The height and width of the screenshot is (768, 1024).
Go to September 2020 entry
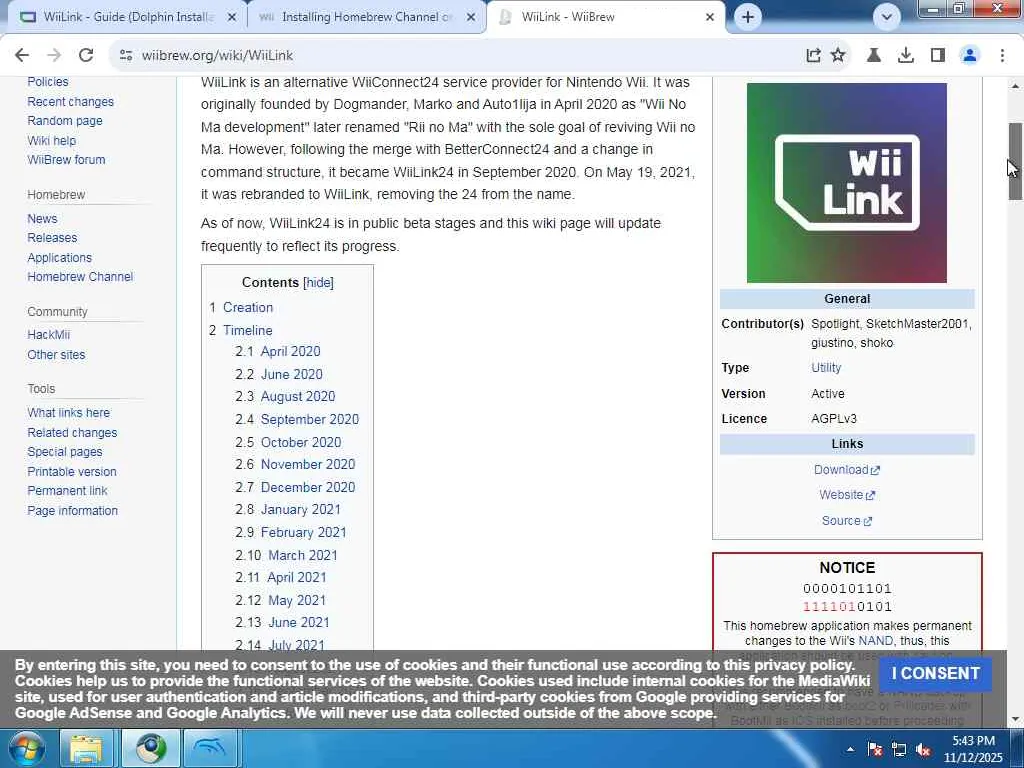point(310,419)
